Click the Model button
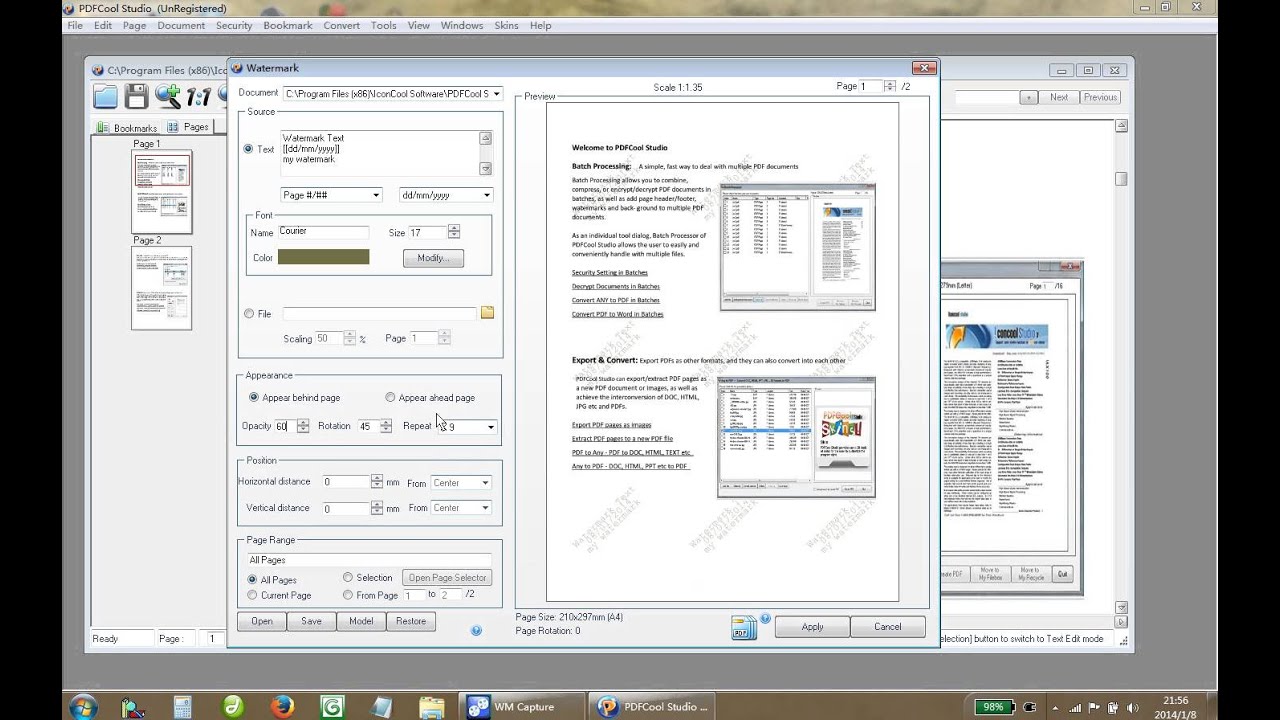This screenshot has height=720, width=1280. point(361,621)
